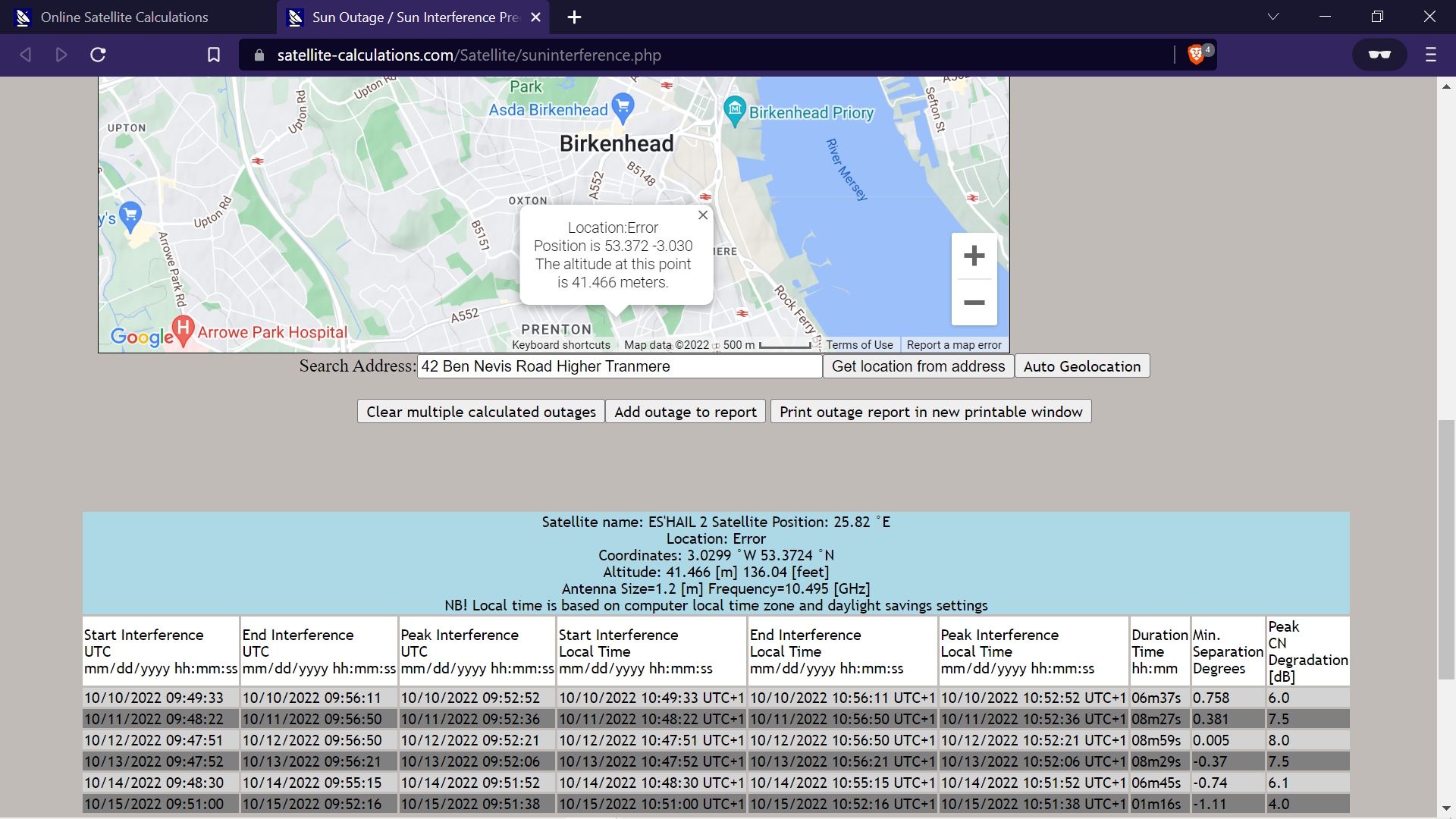This screenshot has height=819, width=1456.
Task: Click the scrollbar down arrow
Action: point(1447,808)
